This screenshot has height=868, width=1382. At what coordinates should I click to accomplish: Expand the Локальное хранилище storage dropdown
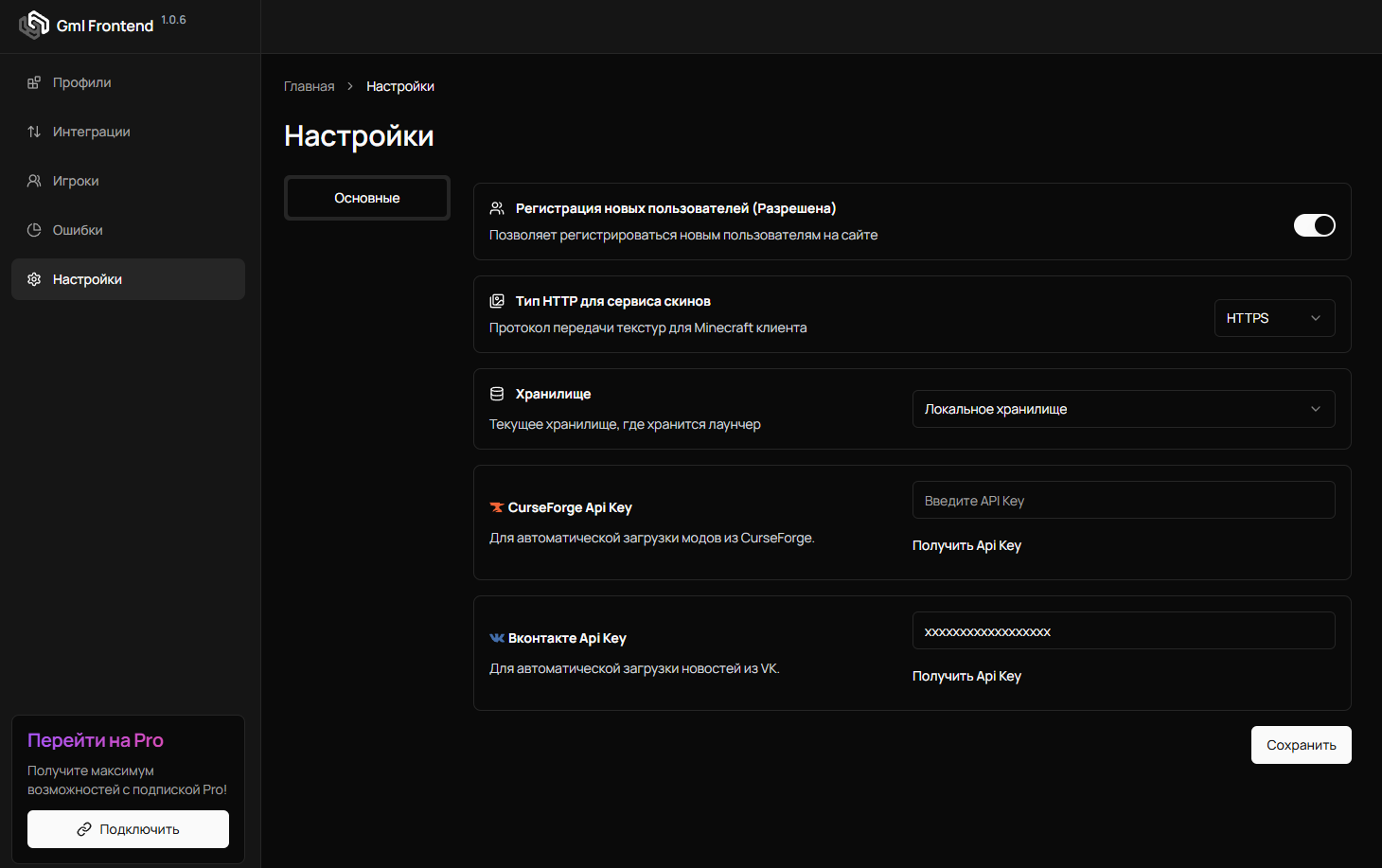pos(1123,408)
